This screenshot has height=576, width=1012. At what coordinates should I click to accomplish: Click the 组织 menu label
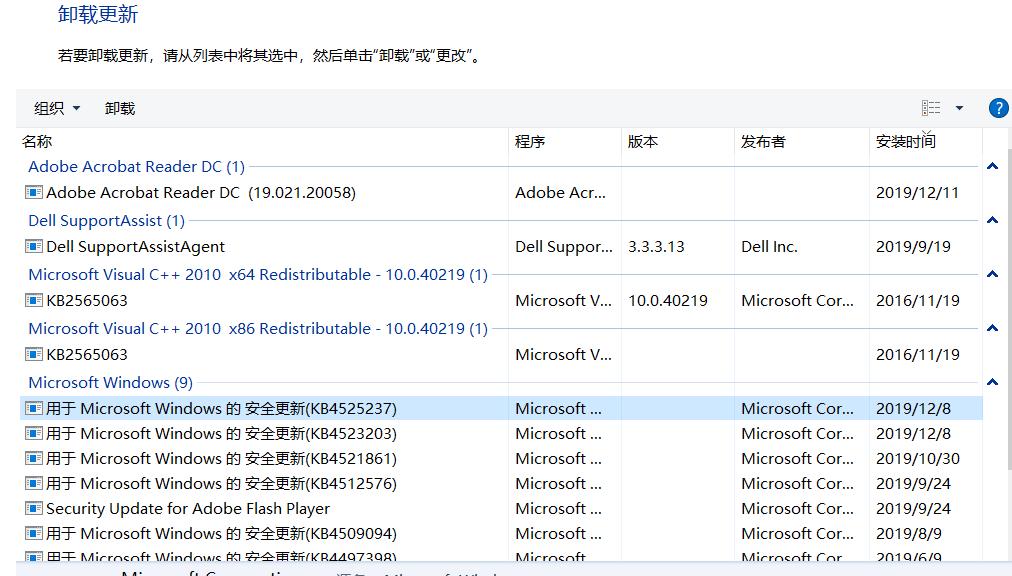47,108
